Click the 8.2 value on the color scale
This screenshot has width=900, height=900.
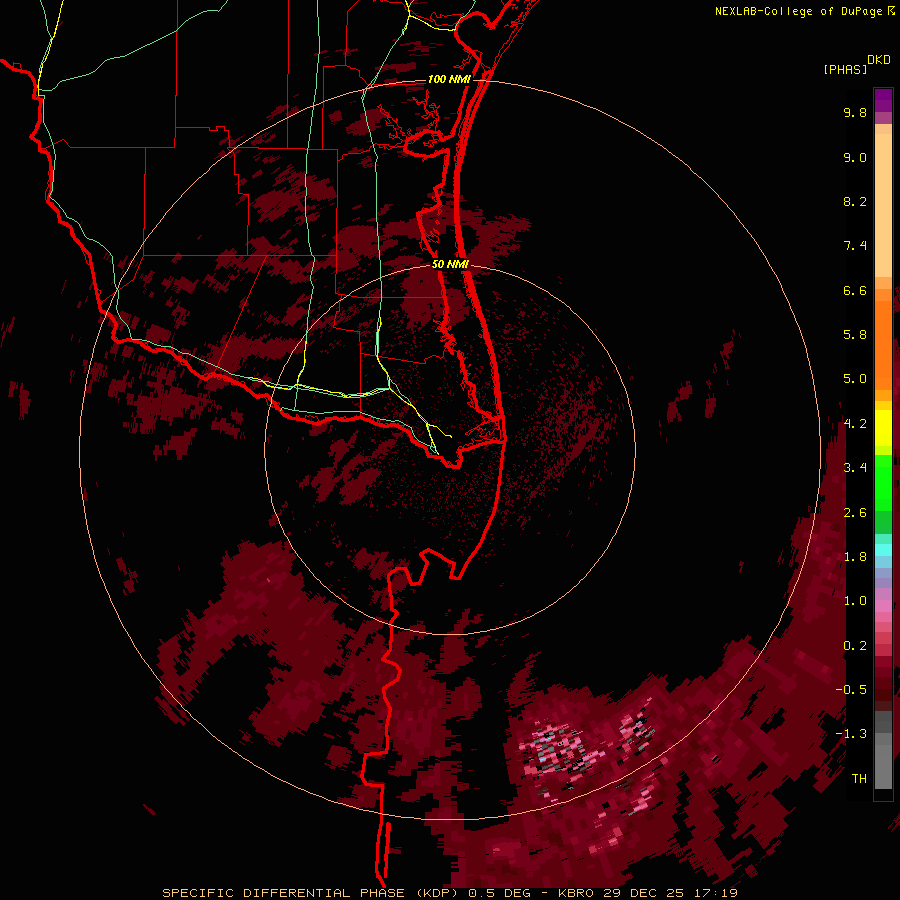click(x=855, y=201)
